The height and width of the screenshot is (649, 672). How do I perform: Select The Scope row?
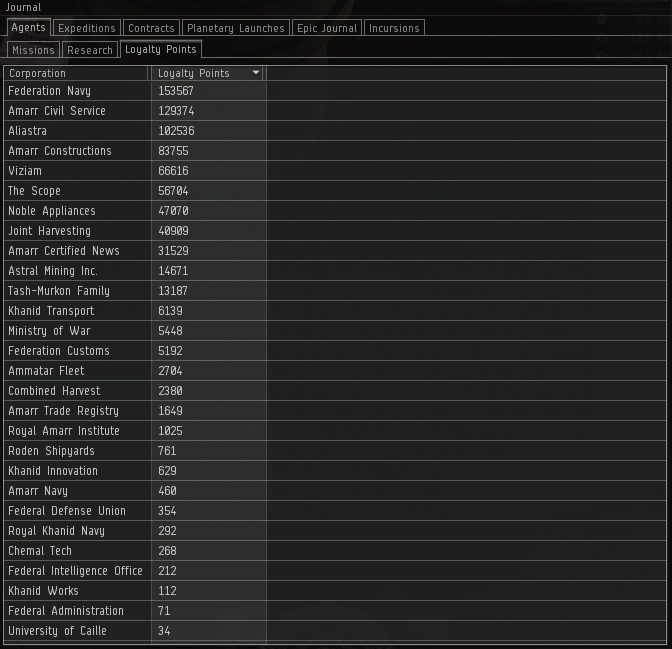point(335,191)
